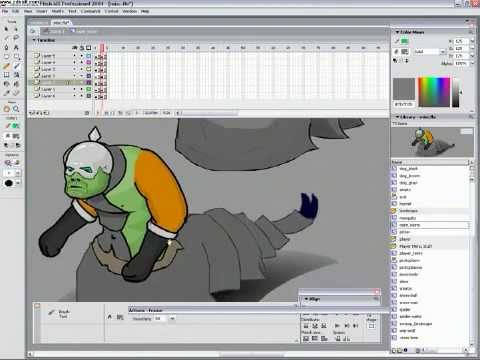Viewport: 480px width, 360px height.
Task: Open the Help menu
Action: tap(145, 11)
